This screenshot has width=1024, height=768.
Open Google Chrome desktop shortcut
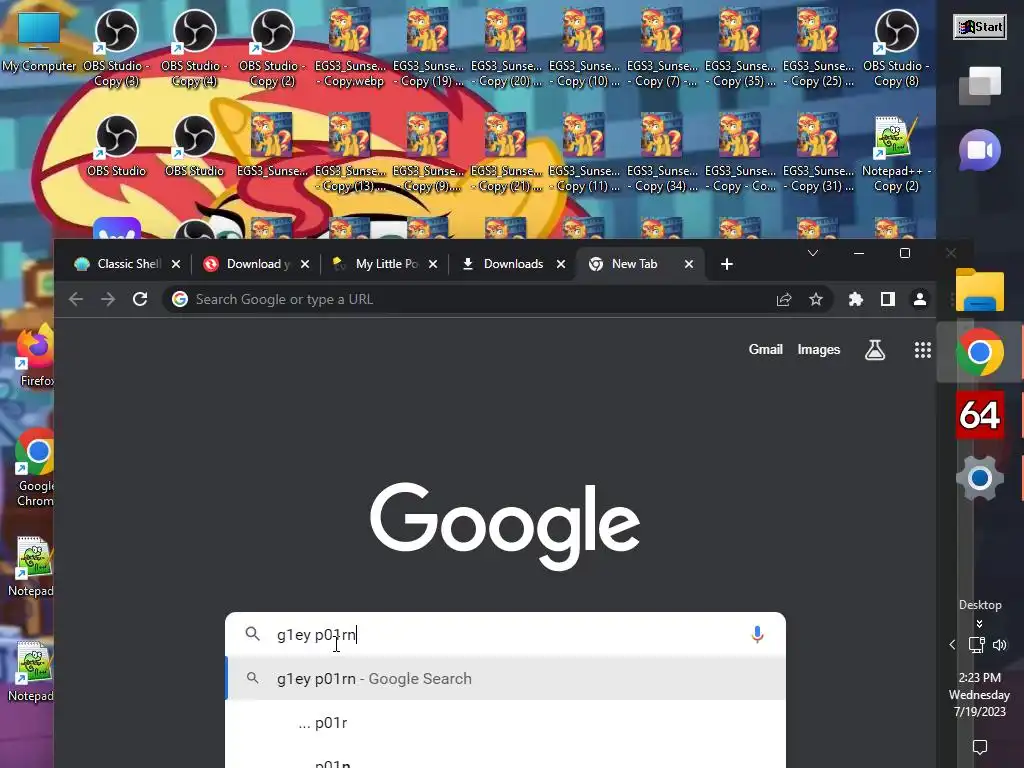point(35,468)
